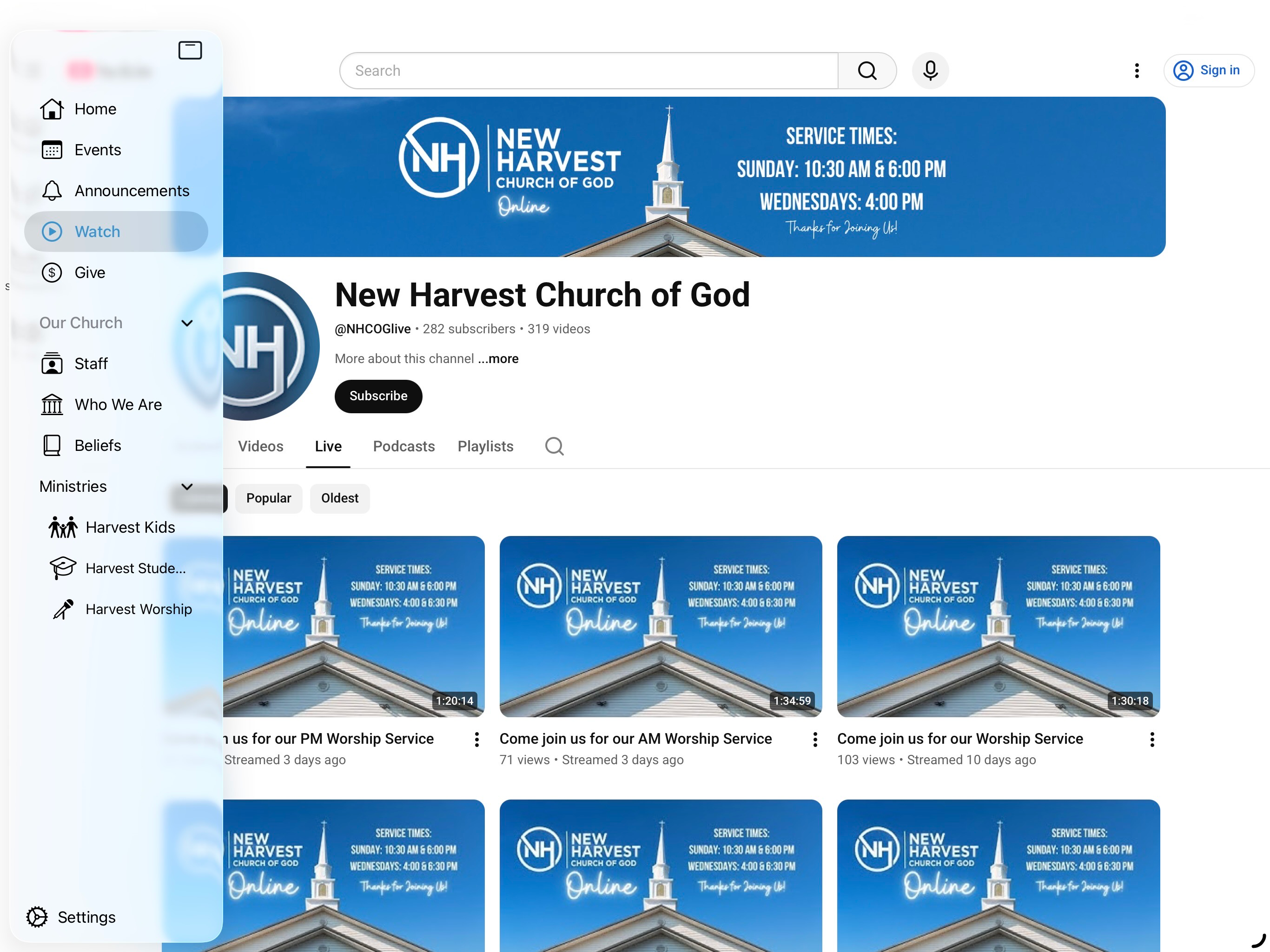Click the Staff label in sidebar

(91, 364)
